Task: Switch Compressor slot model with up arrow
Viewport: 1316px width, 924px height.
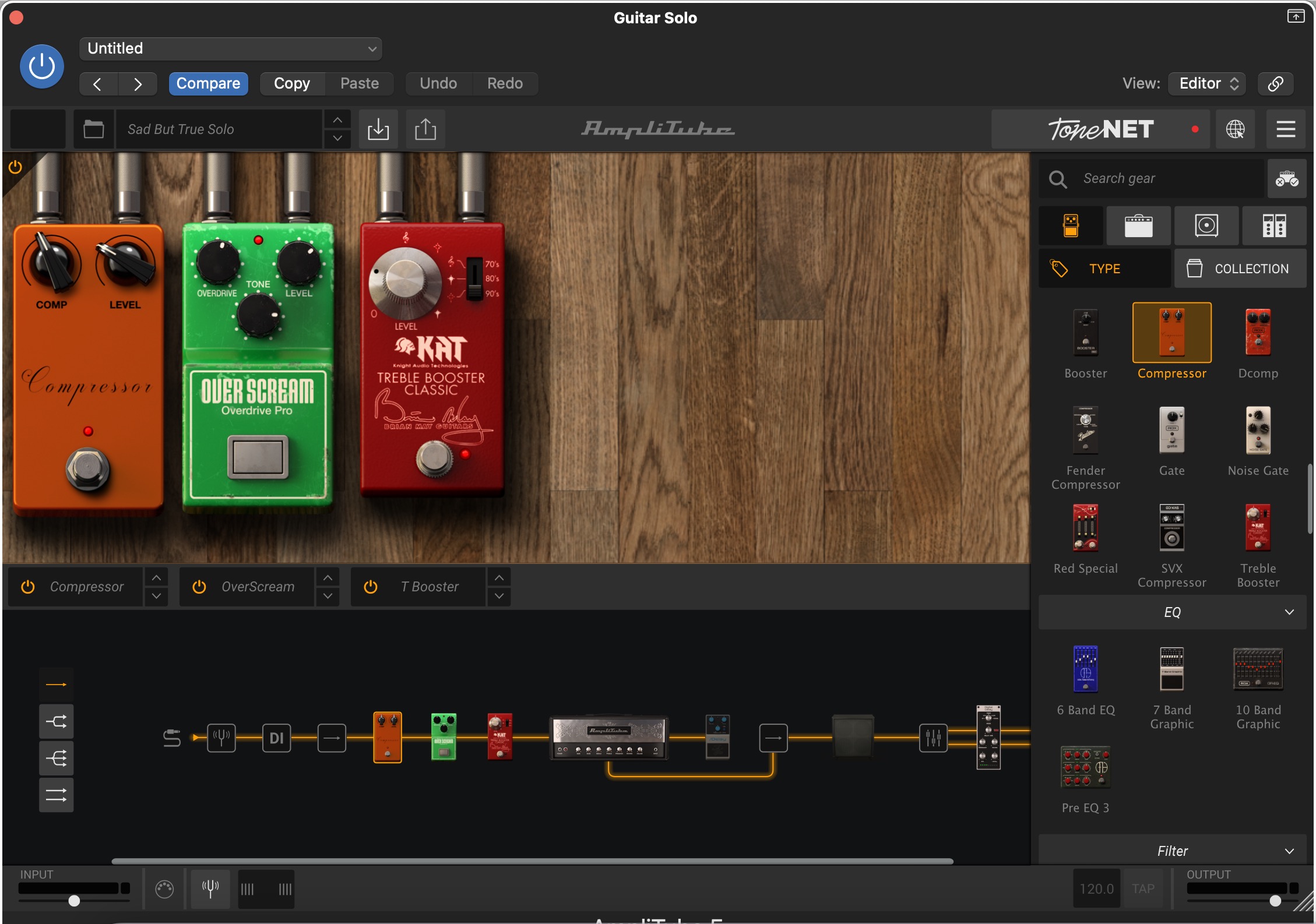Action: click(x=156, y=577)
